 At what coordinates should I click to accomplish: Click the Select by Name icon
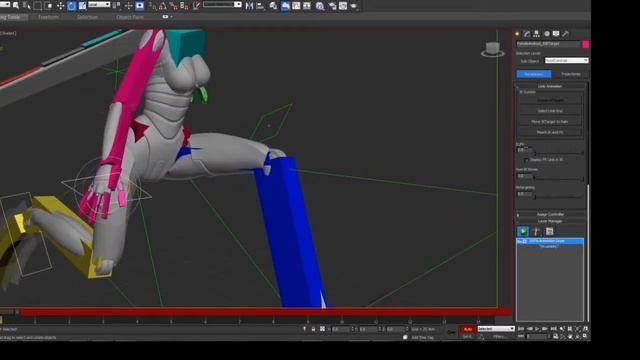click(27, 6)
